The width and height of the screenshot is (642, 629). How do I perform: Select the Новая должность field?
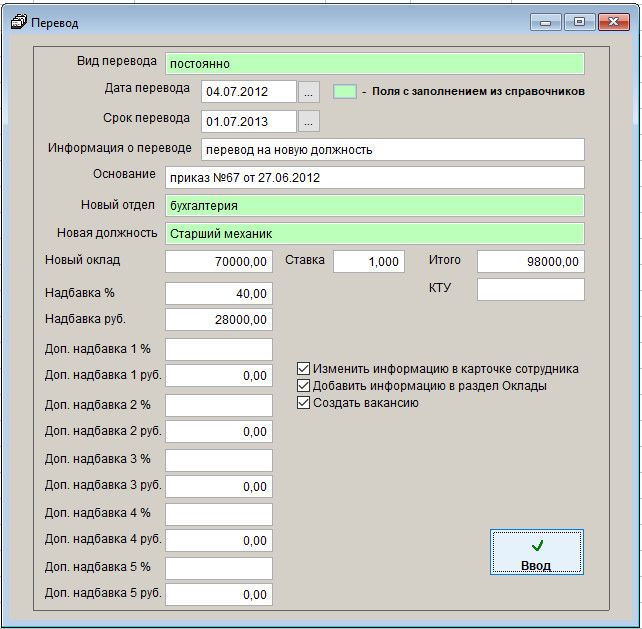pos(374,234)
